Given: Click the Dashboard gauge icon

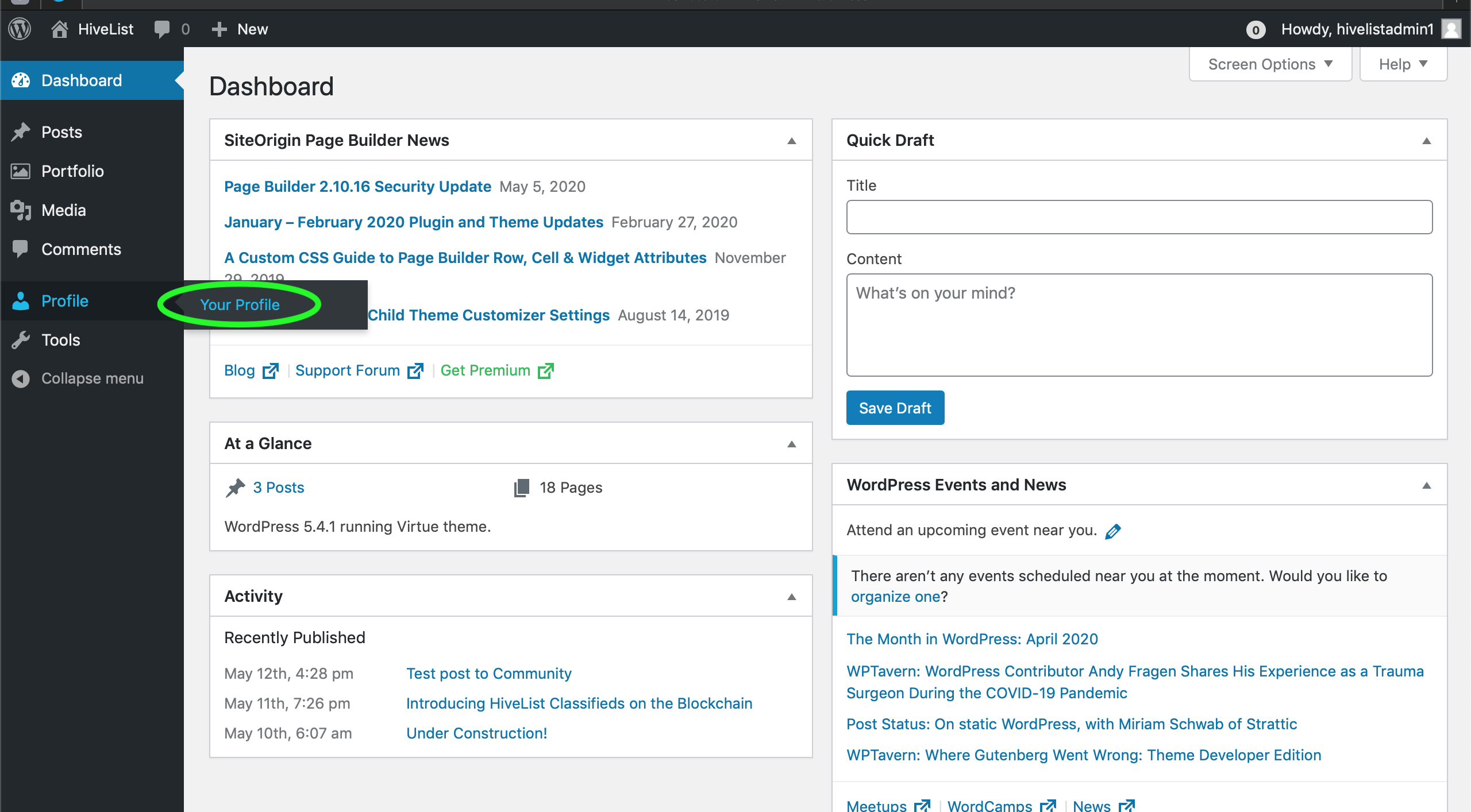Looking at the screenshot, I should click(x=21, y=80).
